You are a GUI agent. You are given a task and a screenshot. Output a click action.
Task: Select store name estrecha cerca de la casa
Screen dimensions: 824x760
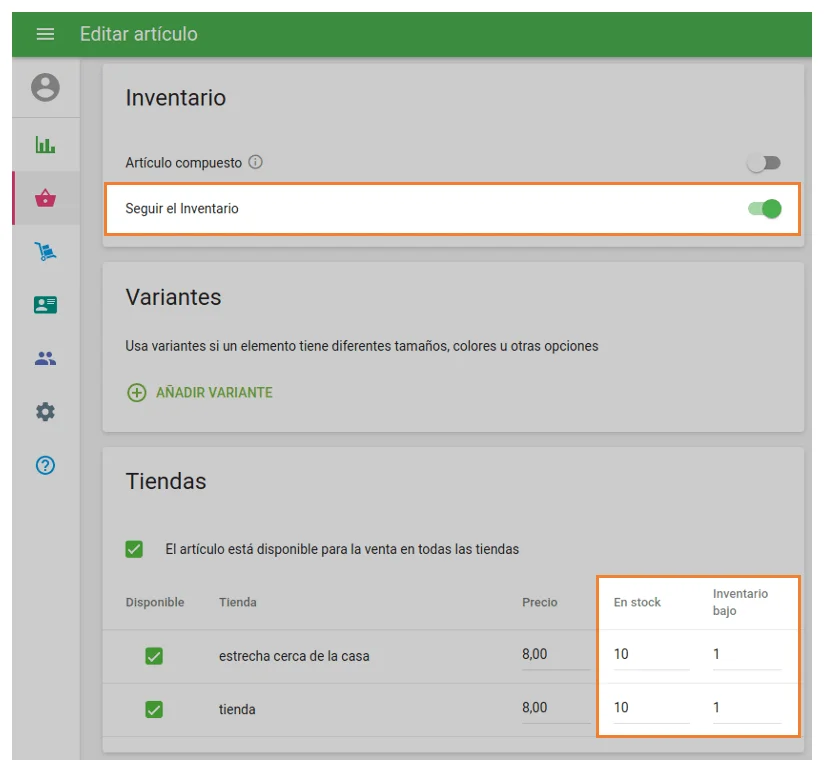pos(294,656)
